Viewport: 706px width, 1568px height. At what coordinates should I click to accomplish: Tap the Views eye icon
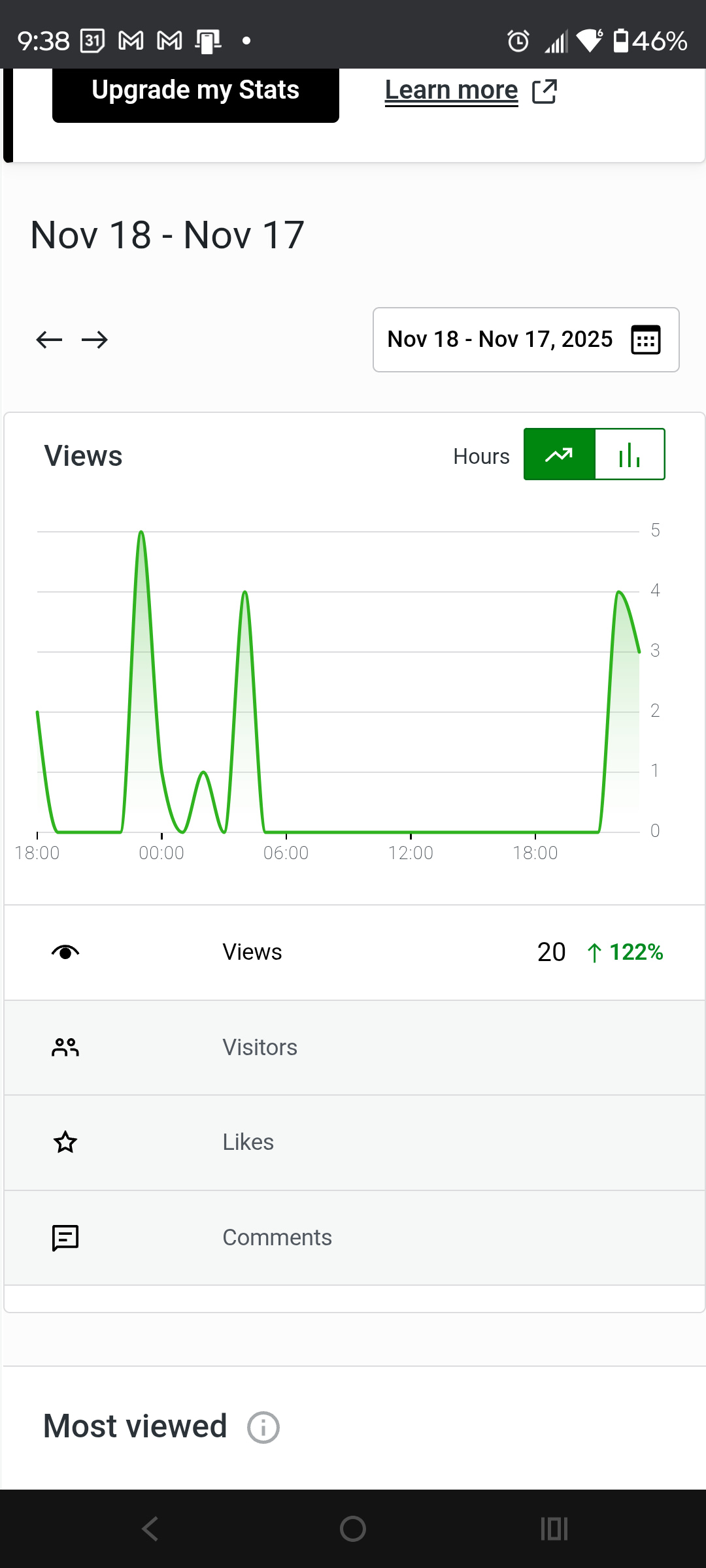pyautogui.click(x=65, y=953)
